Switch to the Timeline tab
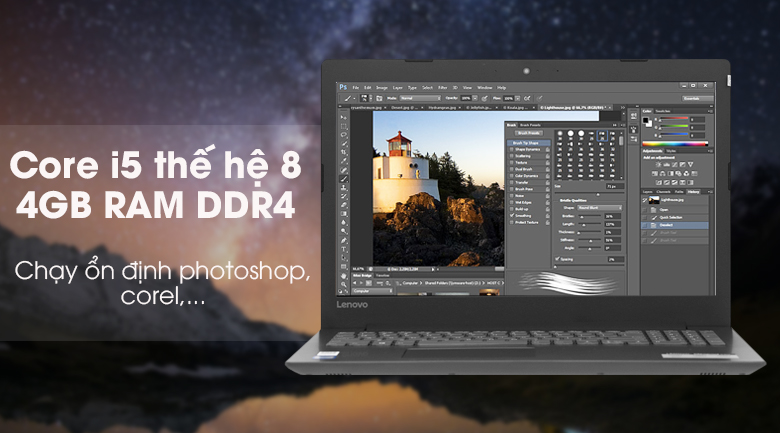Viewport: 780px width, 433px height. pyautogui.click(x=383, y=275)
